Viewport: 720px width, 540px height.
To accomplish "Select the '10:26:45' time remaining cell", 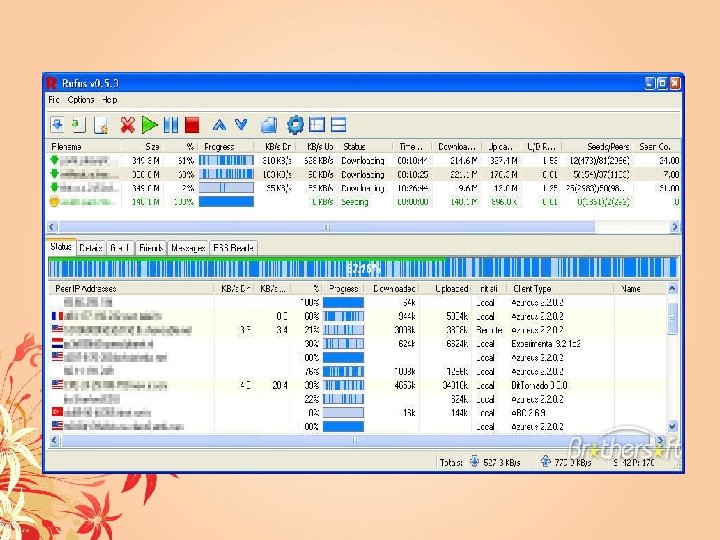I will [413, 188].
